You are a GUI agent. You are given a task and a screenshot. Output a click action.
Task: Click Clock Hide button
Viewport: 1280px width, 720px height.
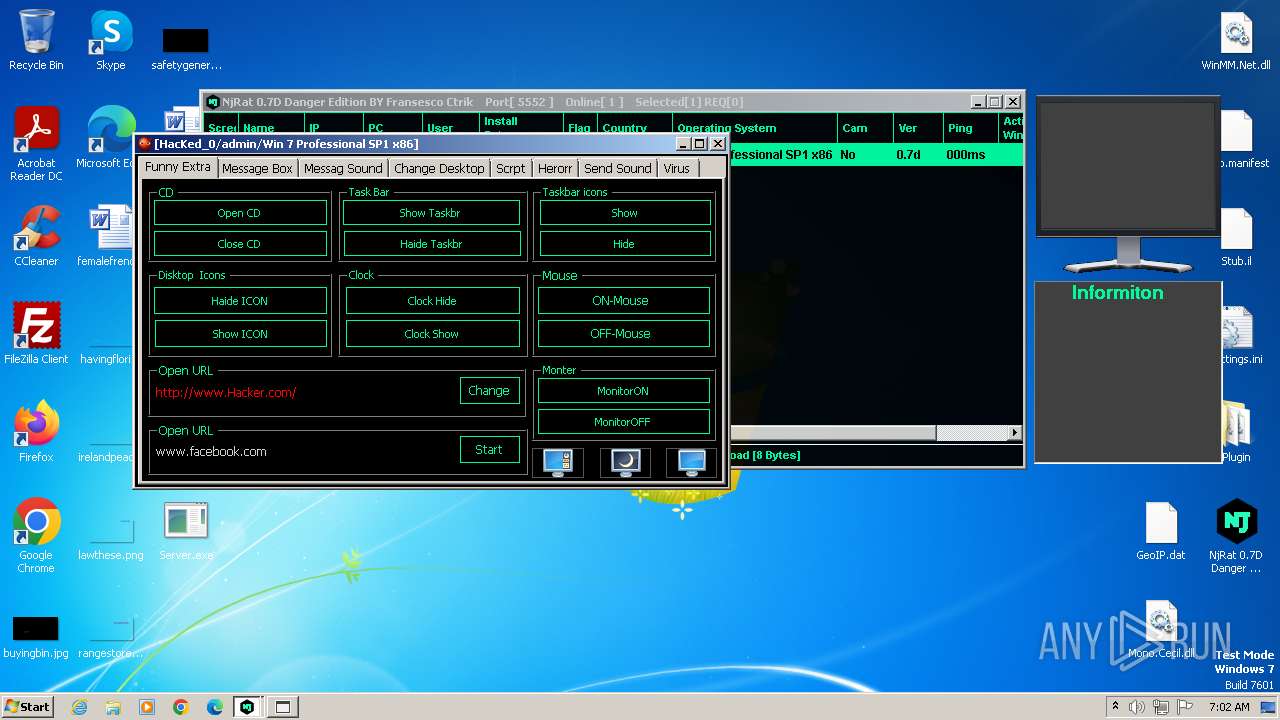point(433,301)
